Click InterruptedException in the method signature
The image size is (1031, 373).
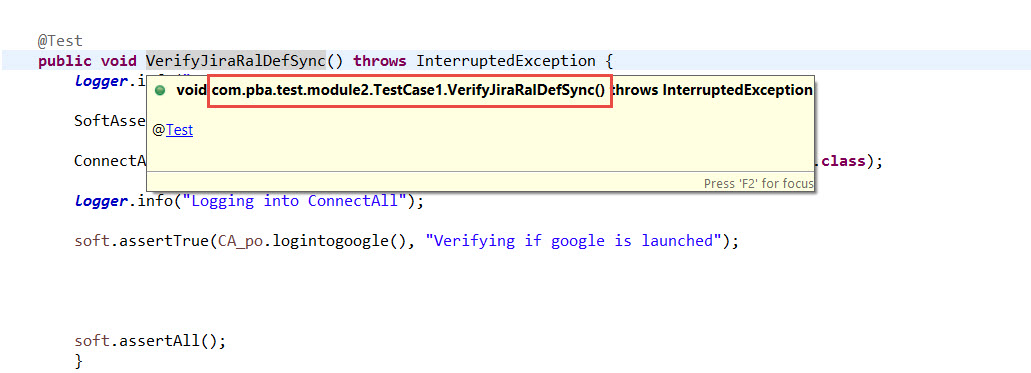[506, 61]
